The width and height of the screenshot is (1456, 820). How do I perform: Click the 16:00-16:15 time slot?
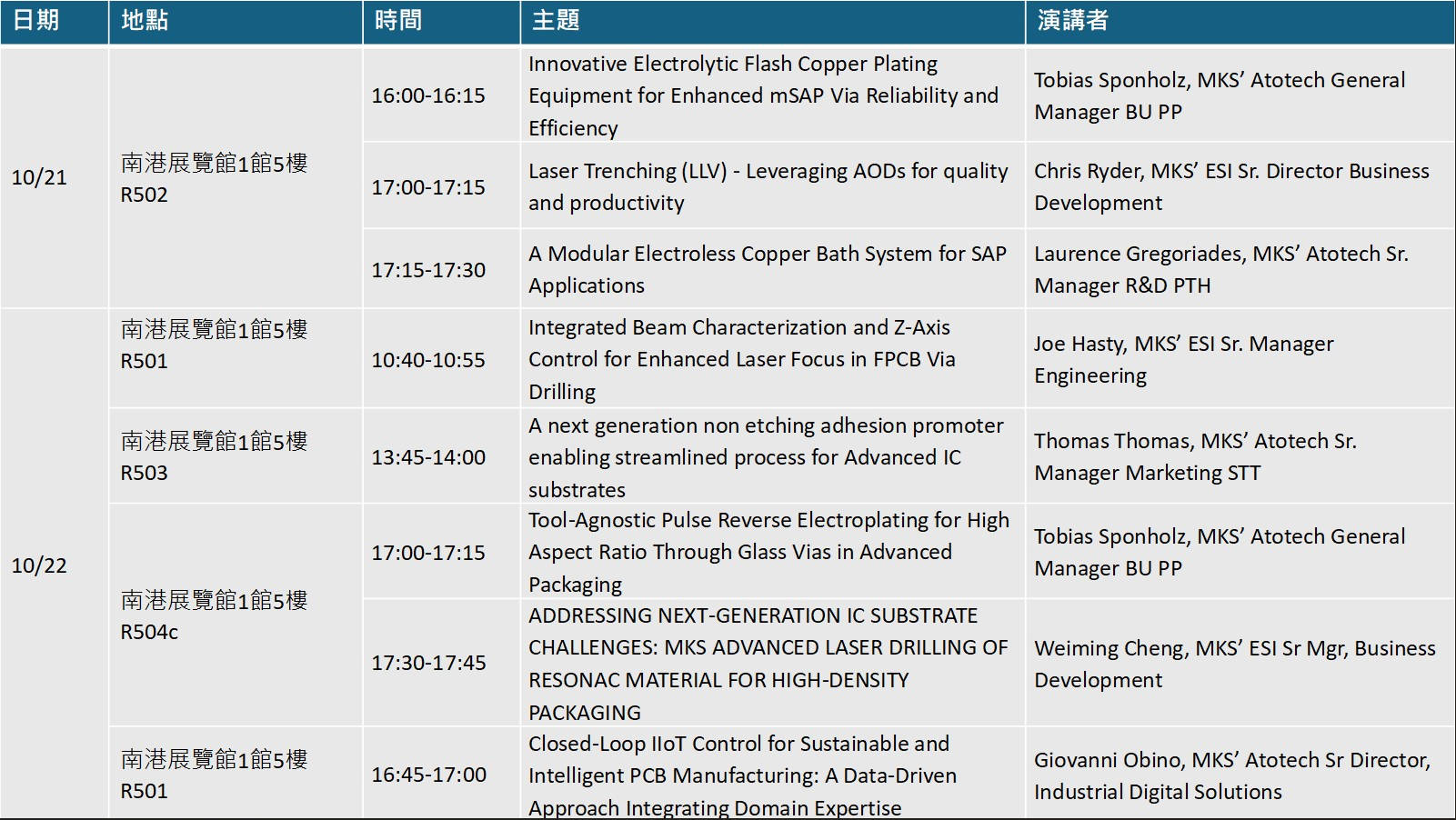point(428,95)
